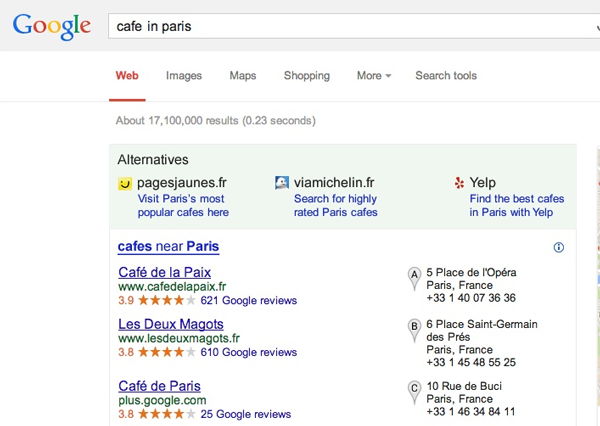Click map marker A for Café de la Paix
This screenshot has height=426, width=600.
click(x=414, y=276)
